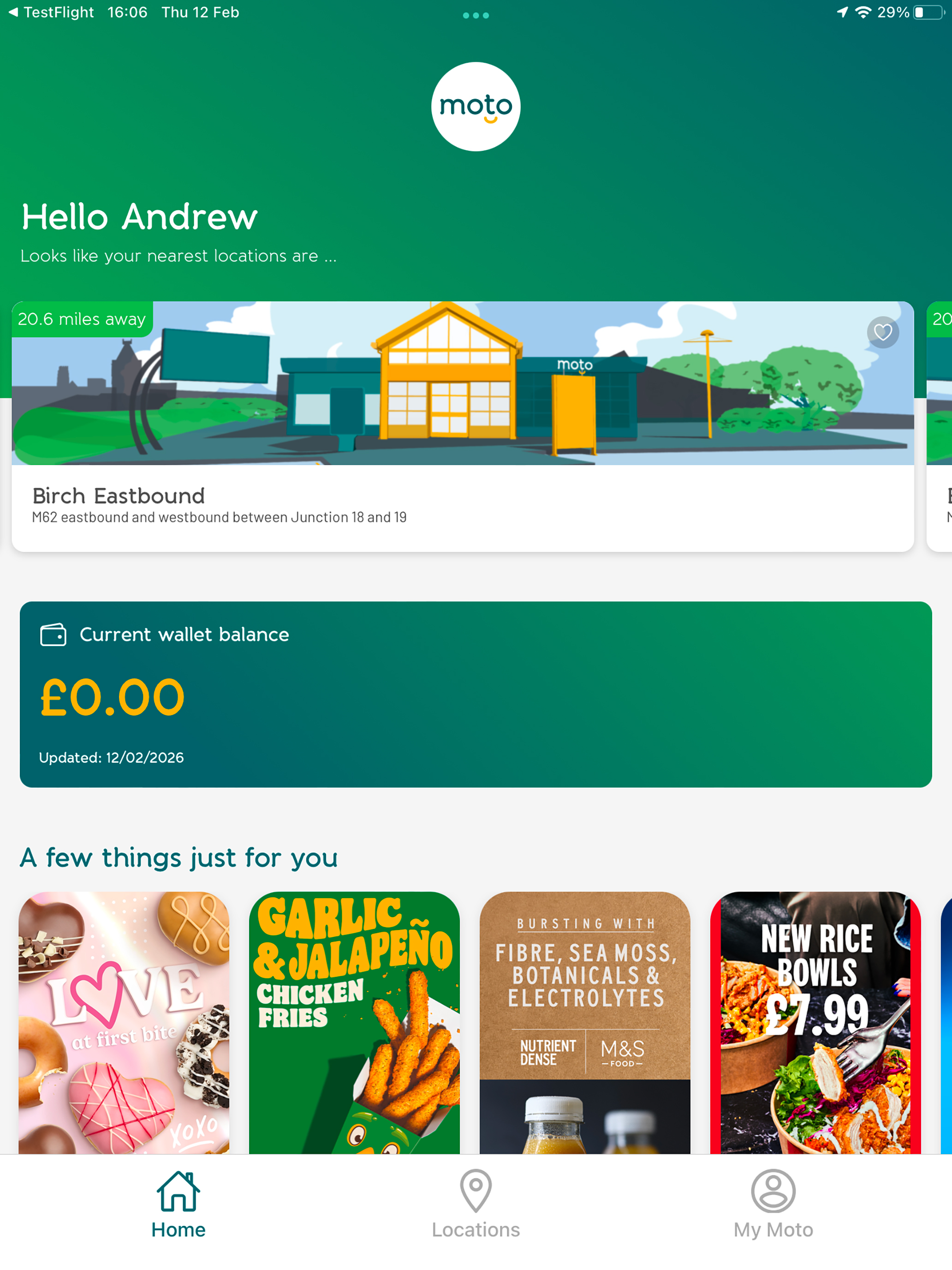Tap the moto logo at top

coord(476,107)
